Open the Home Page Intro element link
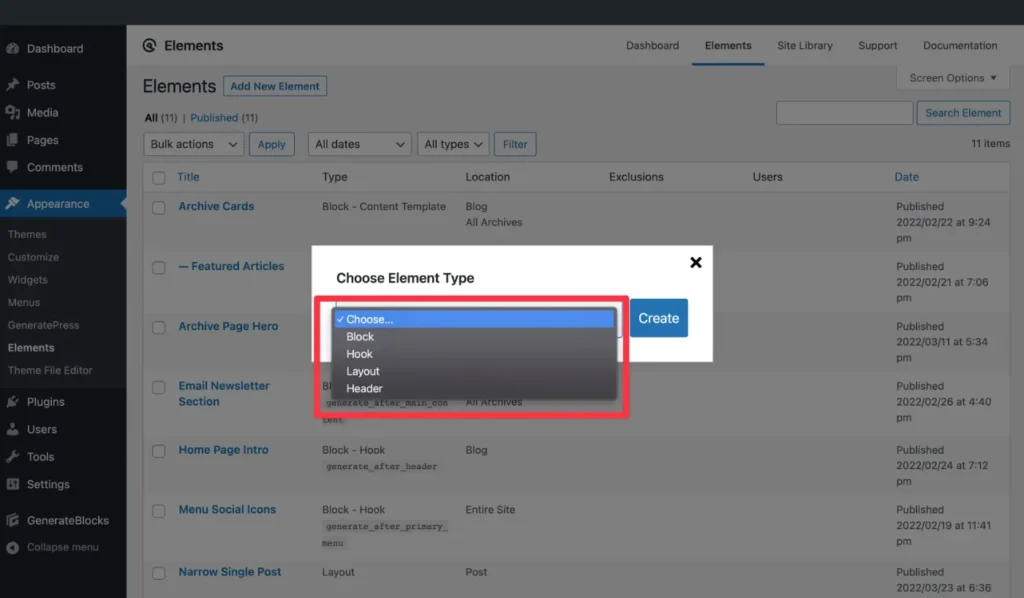1024x598 pixels. (223, 450)
